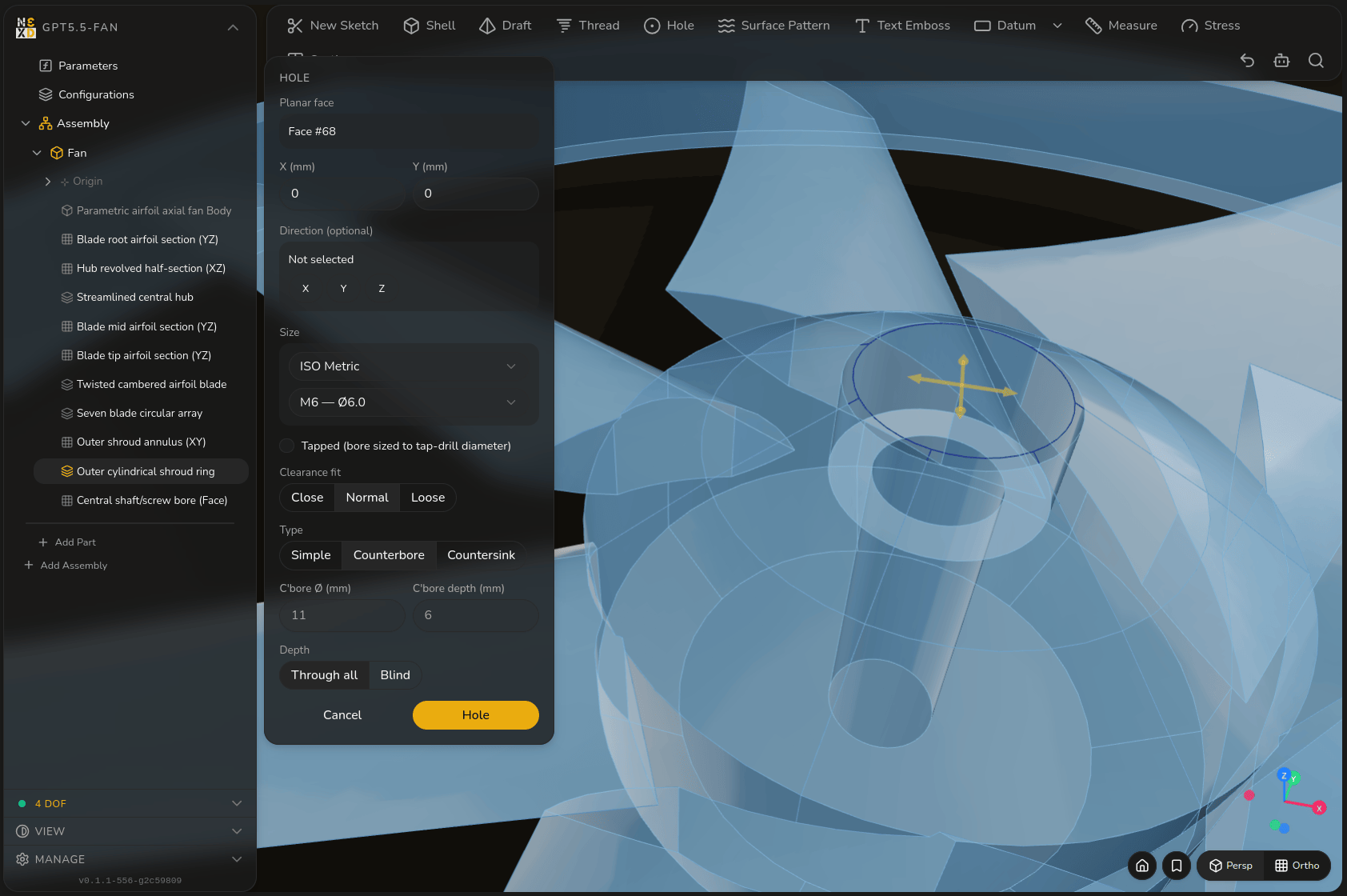Click the C'bore depth input field
Viewport: 1347px width, 896px height.
(x=475, y=615)
